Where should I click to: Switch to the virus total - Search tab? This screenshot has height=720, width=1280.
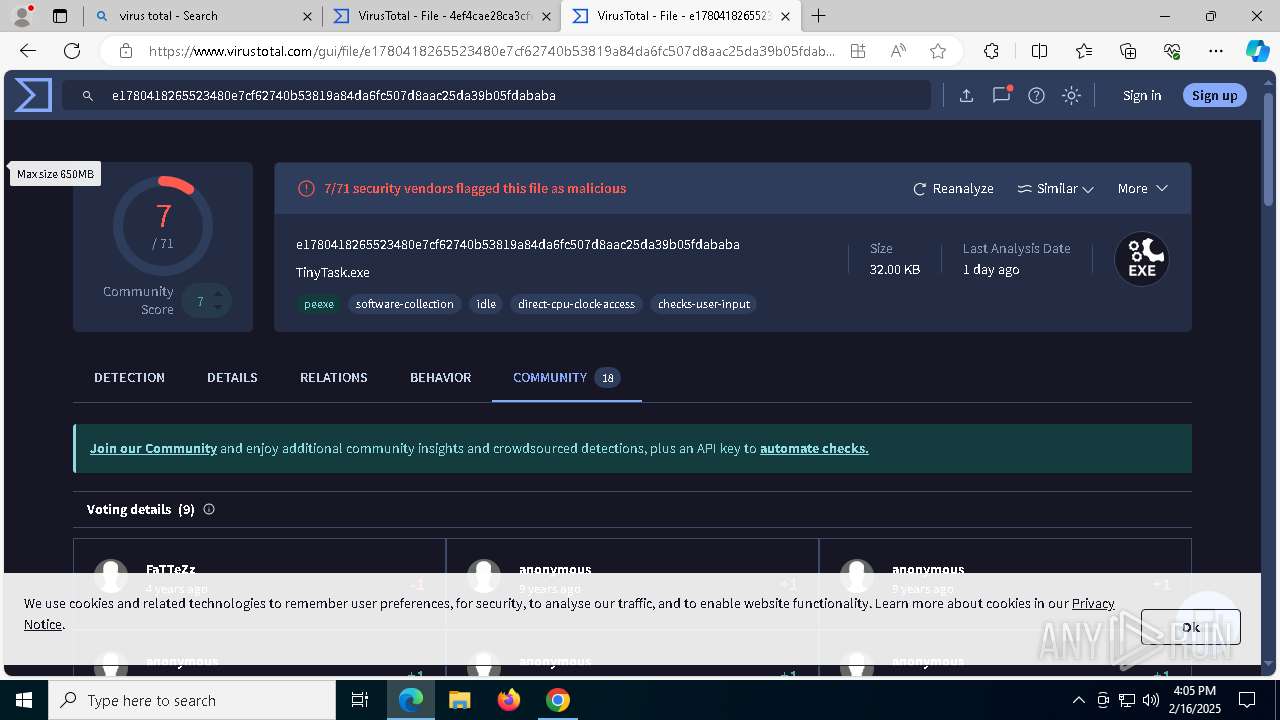pyautogui.click(x=202, y=16)
